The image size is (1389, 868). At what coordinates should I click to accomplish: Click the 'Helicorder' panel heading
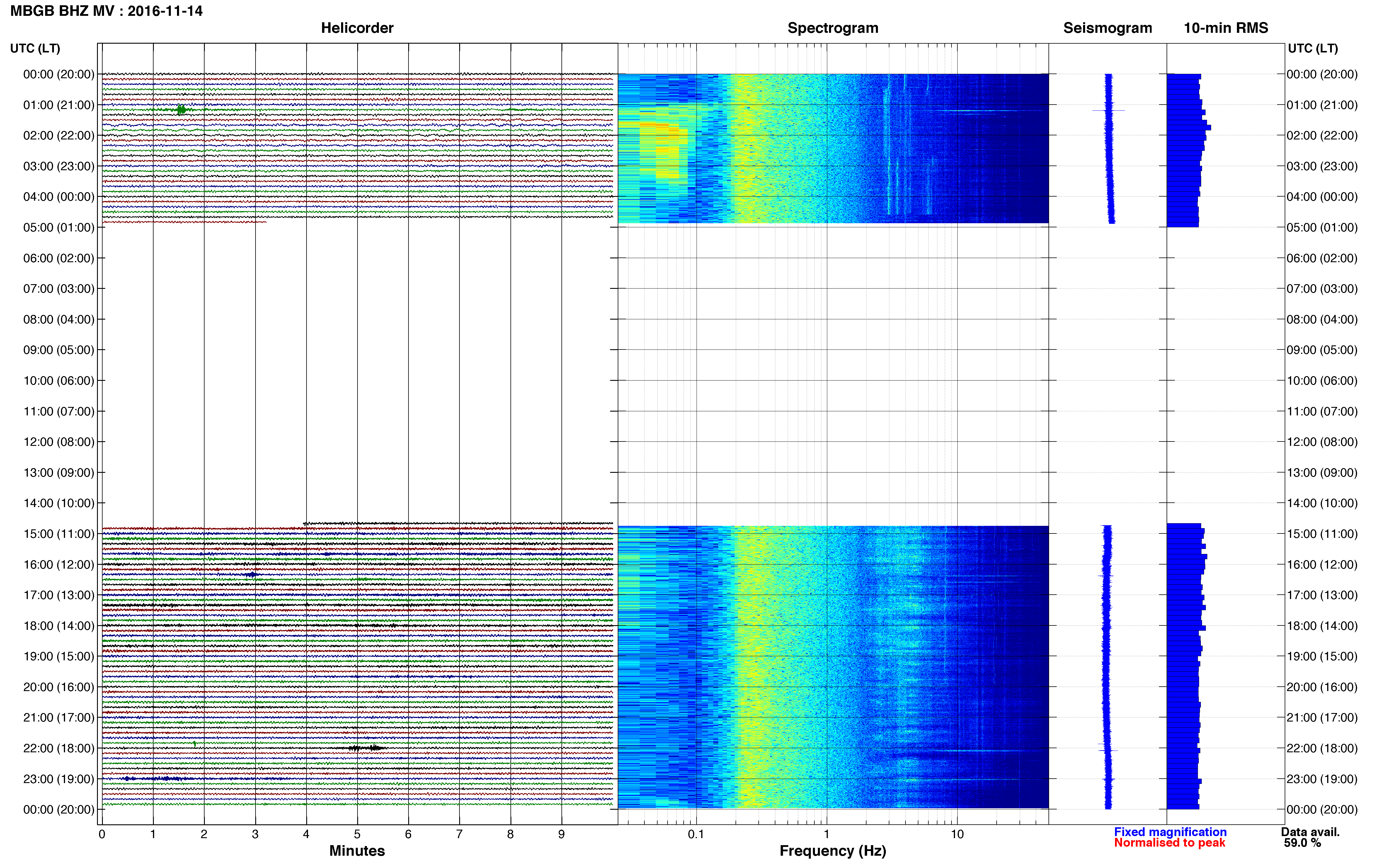tap(357, 28)
